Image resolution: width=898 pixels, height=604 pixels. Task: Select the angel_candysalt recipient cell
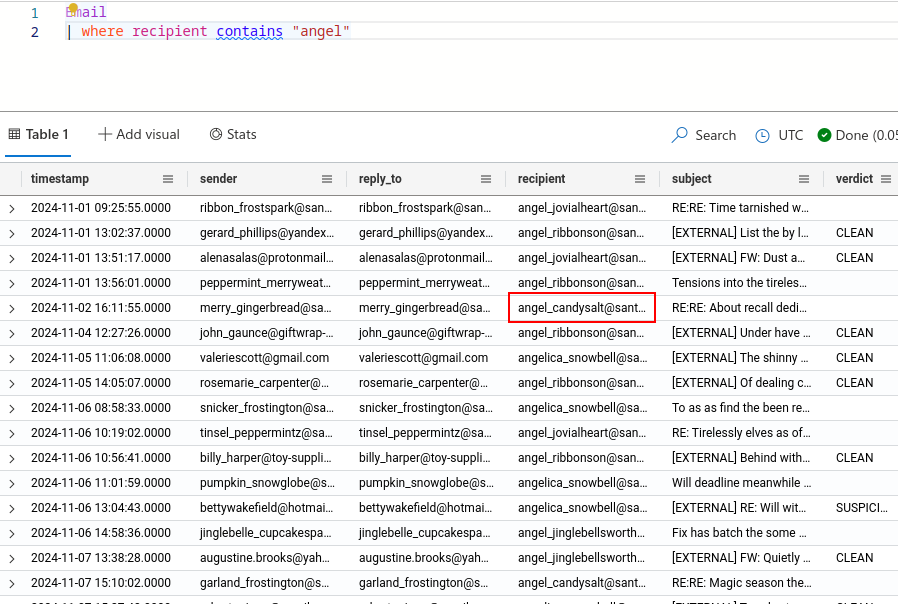coord(581,308)
